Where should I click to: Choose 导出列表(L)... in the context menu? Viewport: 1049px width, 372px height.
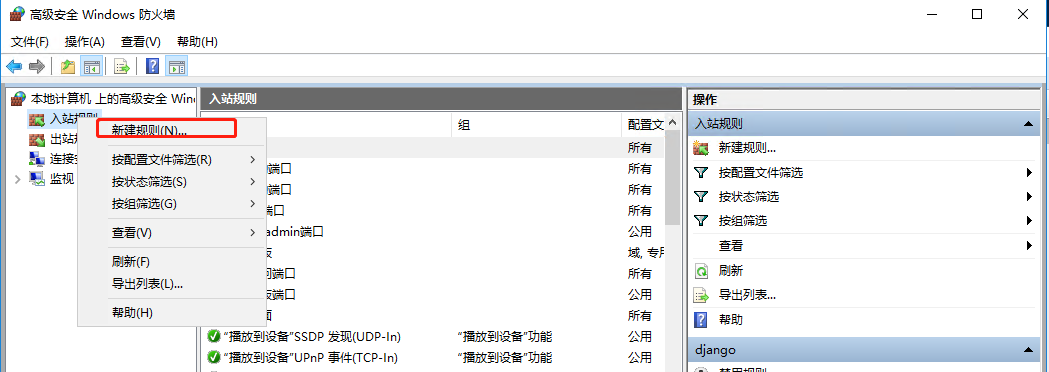[x=172, y=283]
